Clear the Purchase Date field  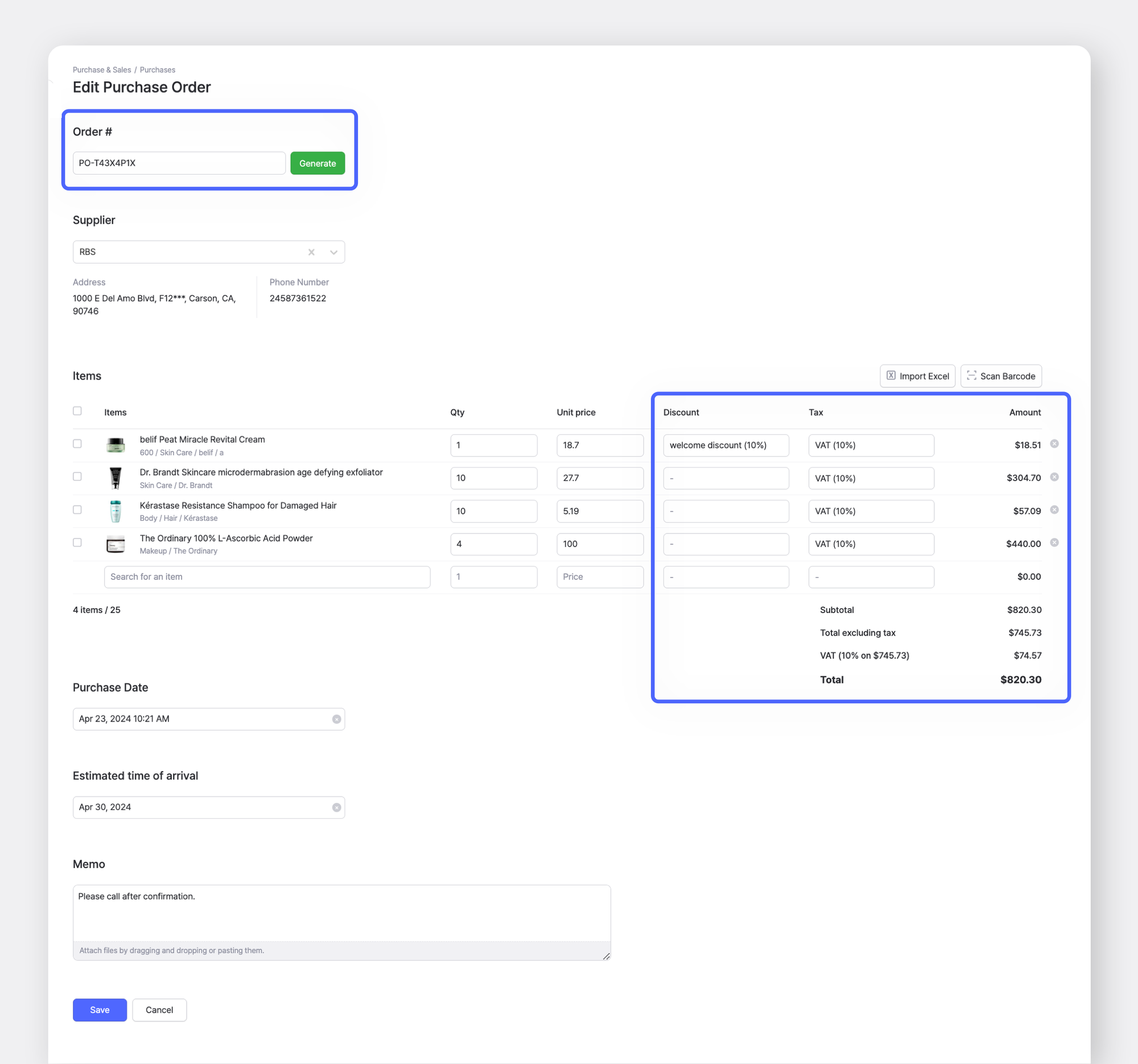click(x=336, y=719)
